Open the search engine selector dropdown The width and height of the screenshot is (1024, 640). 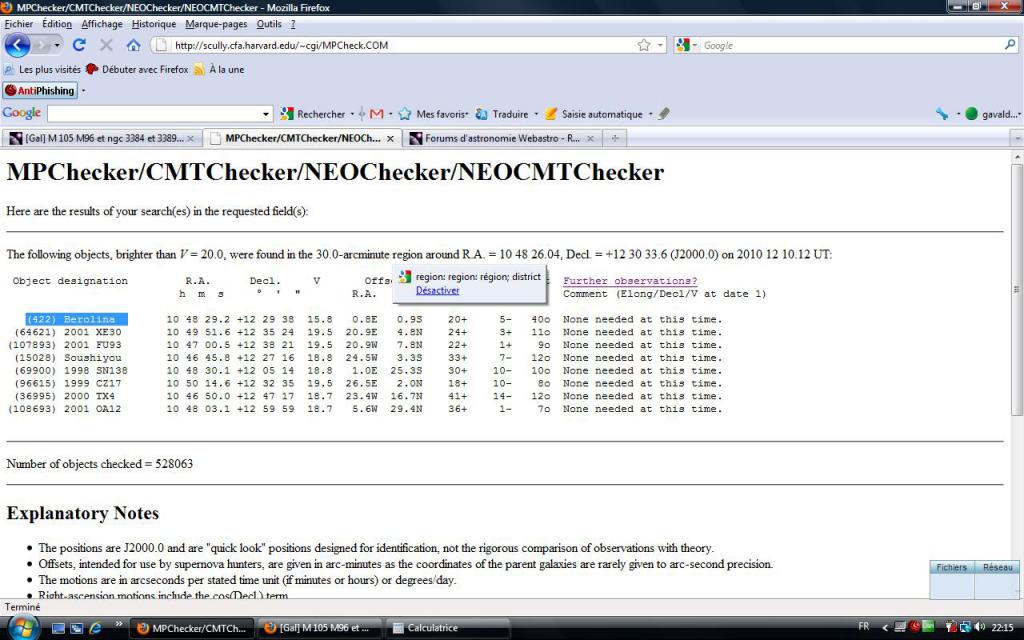(x=687, y=45)
